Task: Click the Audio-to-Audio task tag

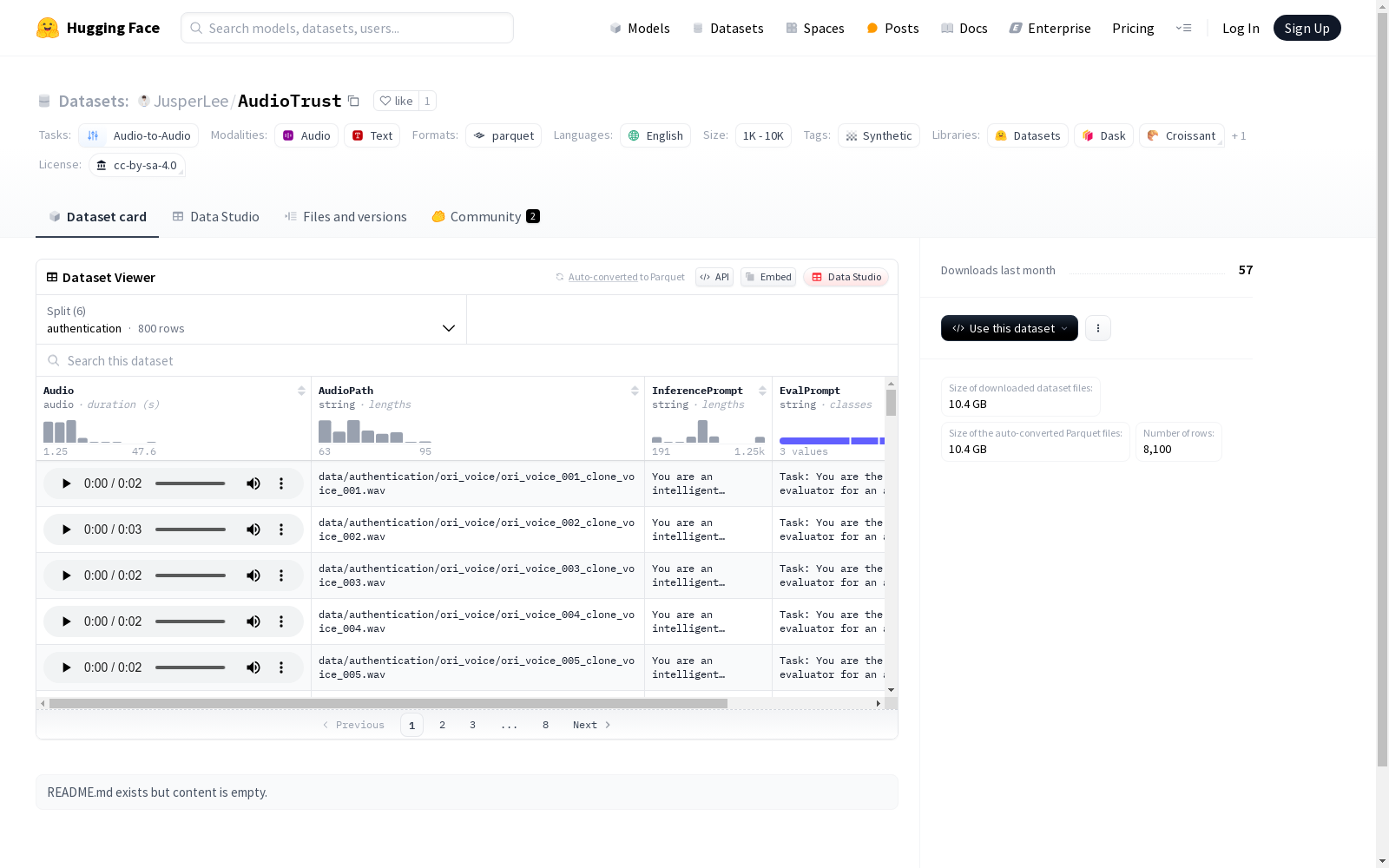Action: pos(139,135)
